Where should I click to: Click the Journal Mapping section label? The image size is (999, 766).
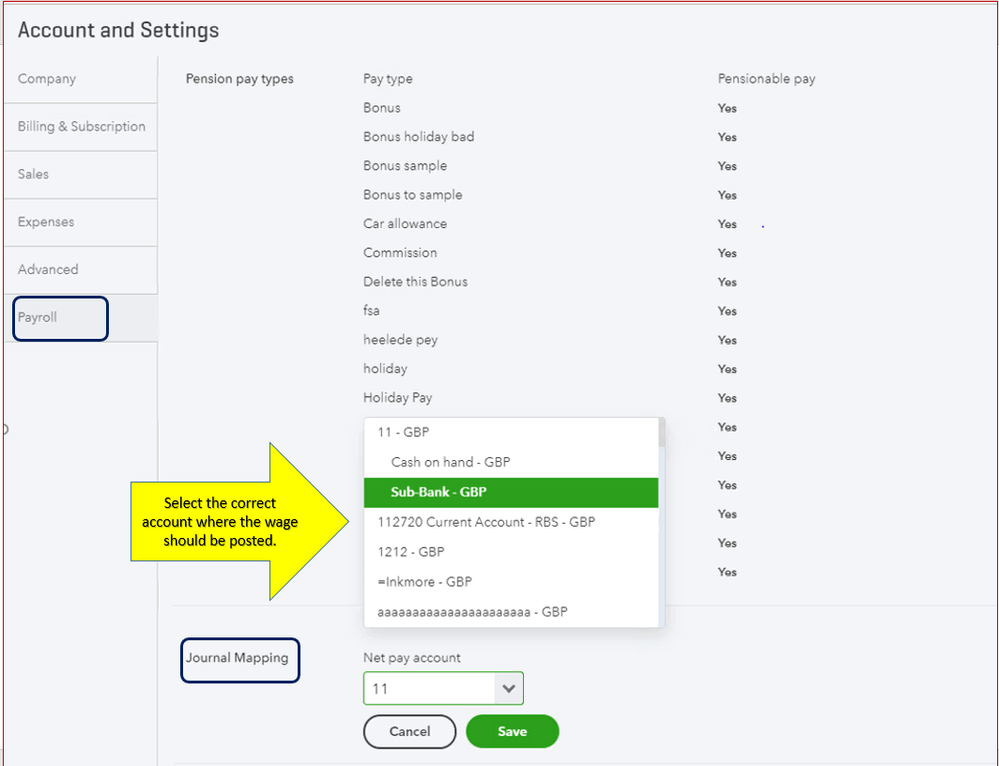point(237,658)
